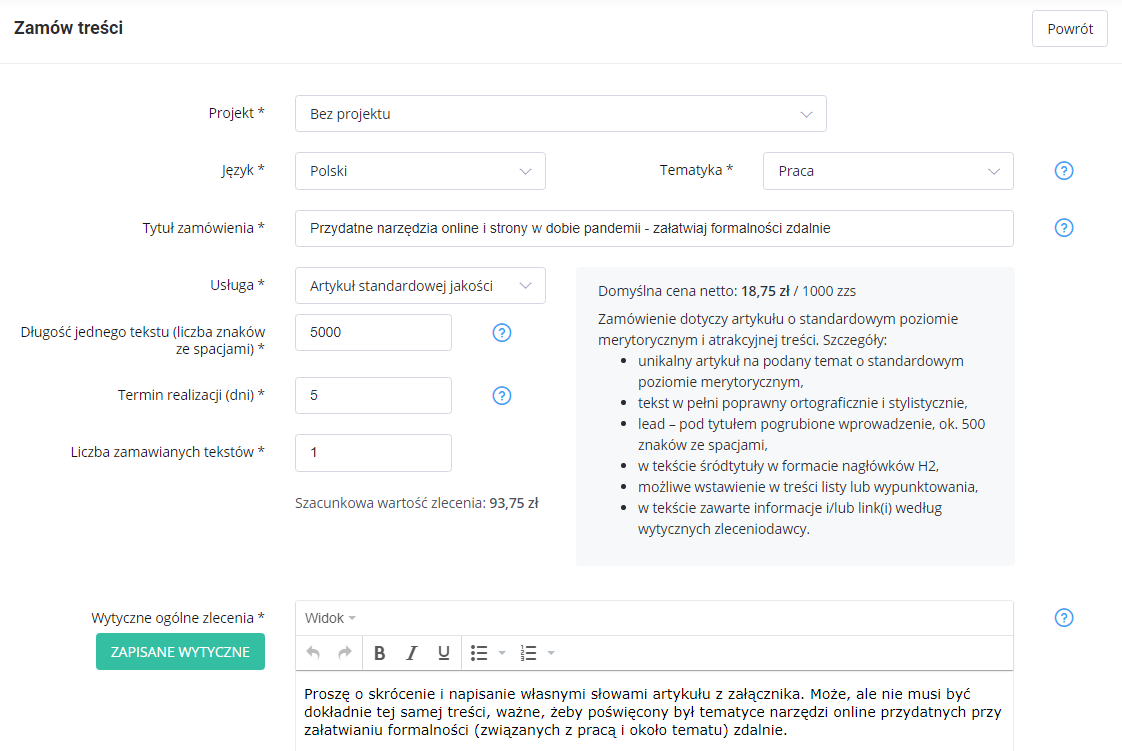Open help icon for Wytyczne ogólne zlecenia

click(x=1064, y=618)
